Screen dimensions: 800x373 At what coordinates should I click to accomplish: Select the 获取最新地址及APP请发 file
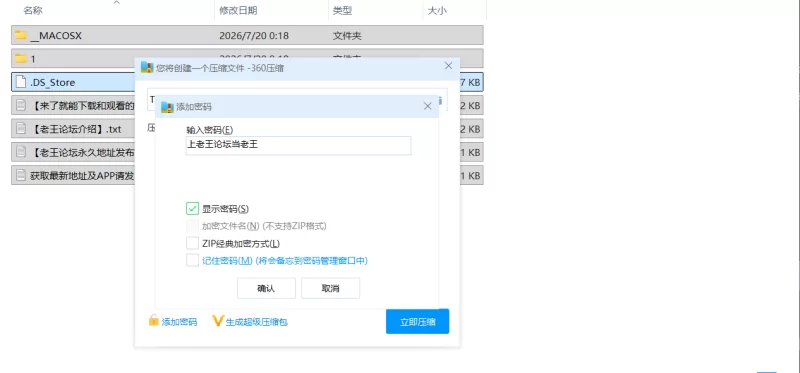click(247, 176)
